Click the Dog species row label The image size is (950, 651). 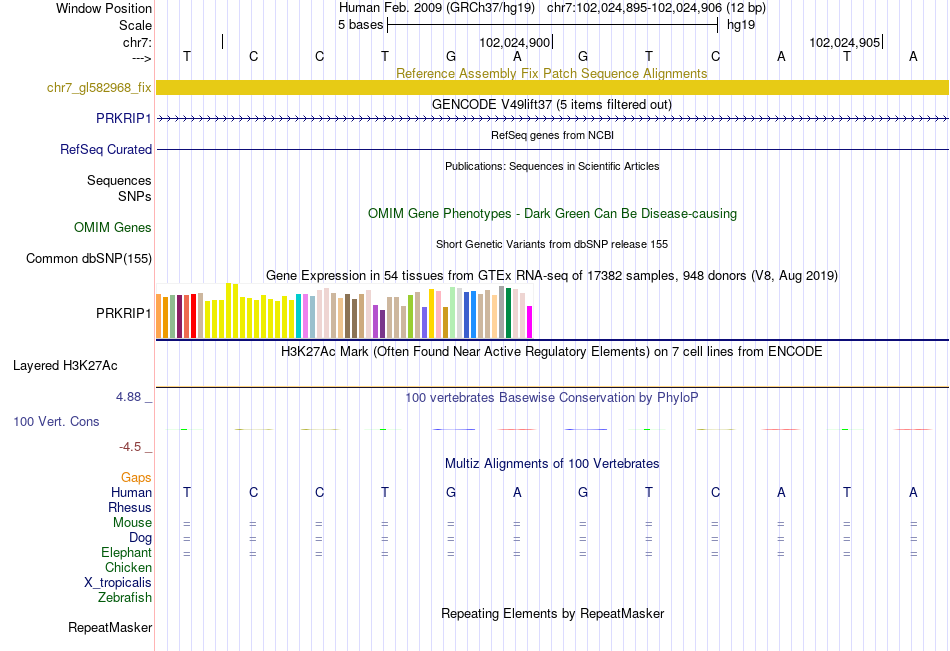[140, 538]
